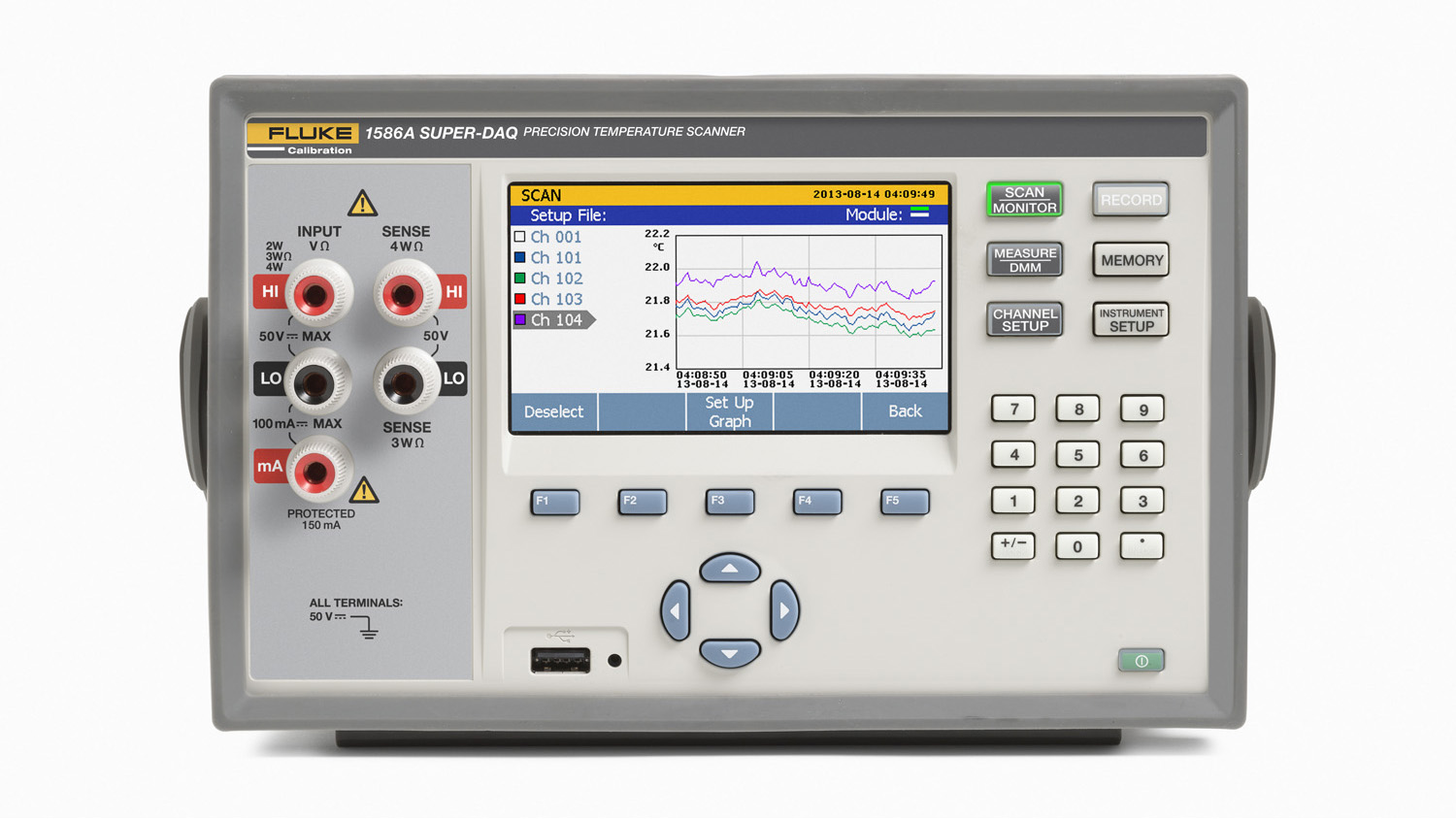Click keypad digit 7
1456x819 pixels.
[1013, 409]
